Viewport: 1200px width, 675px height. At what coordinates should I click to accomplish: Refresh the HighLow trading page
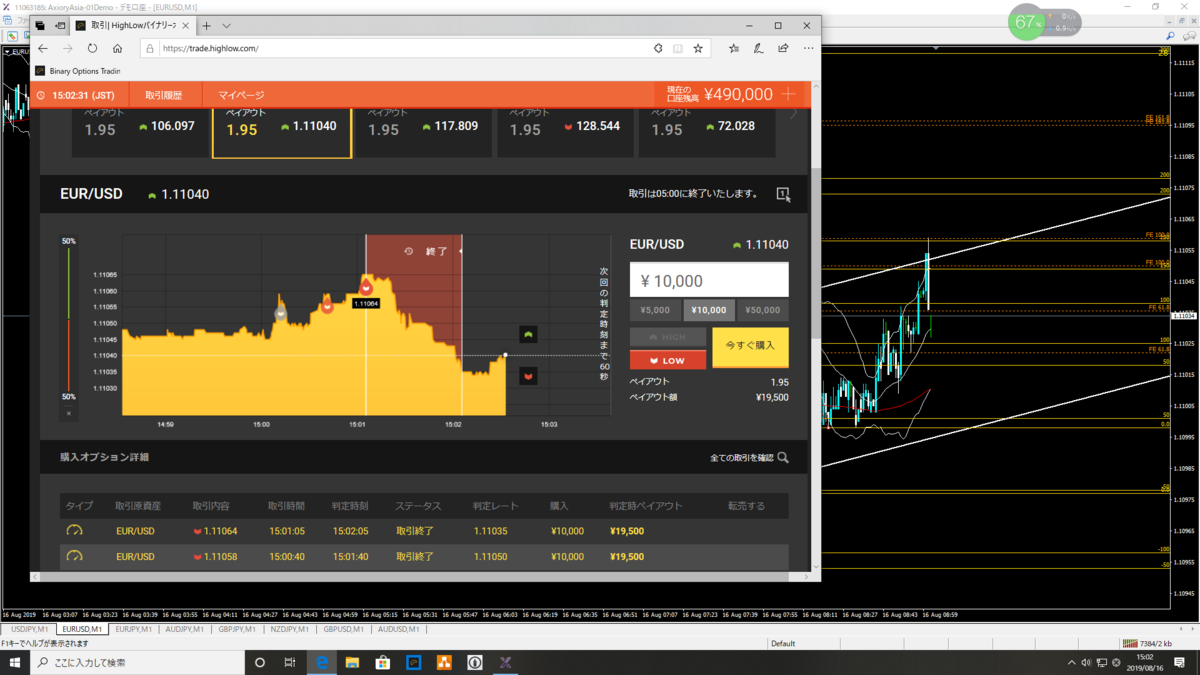(92, 48)
